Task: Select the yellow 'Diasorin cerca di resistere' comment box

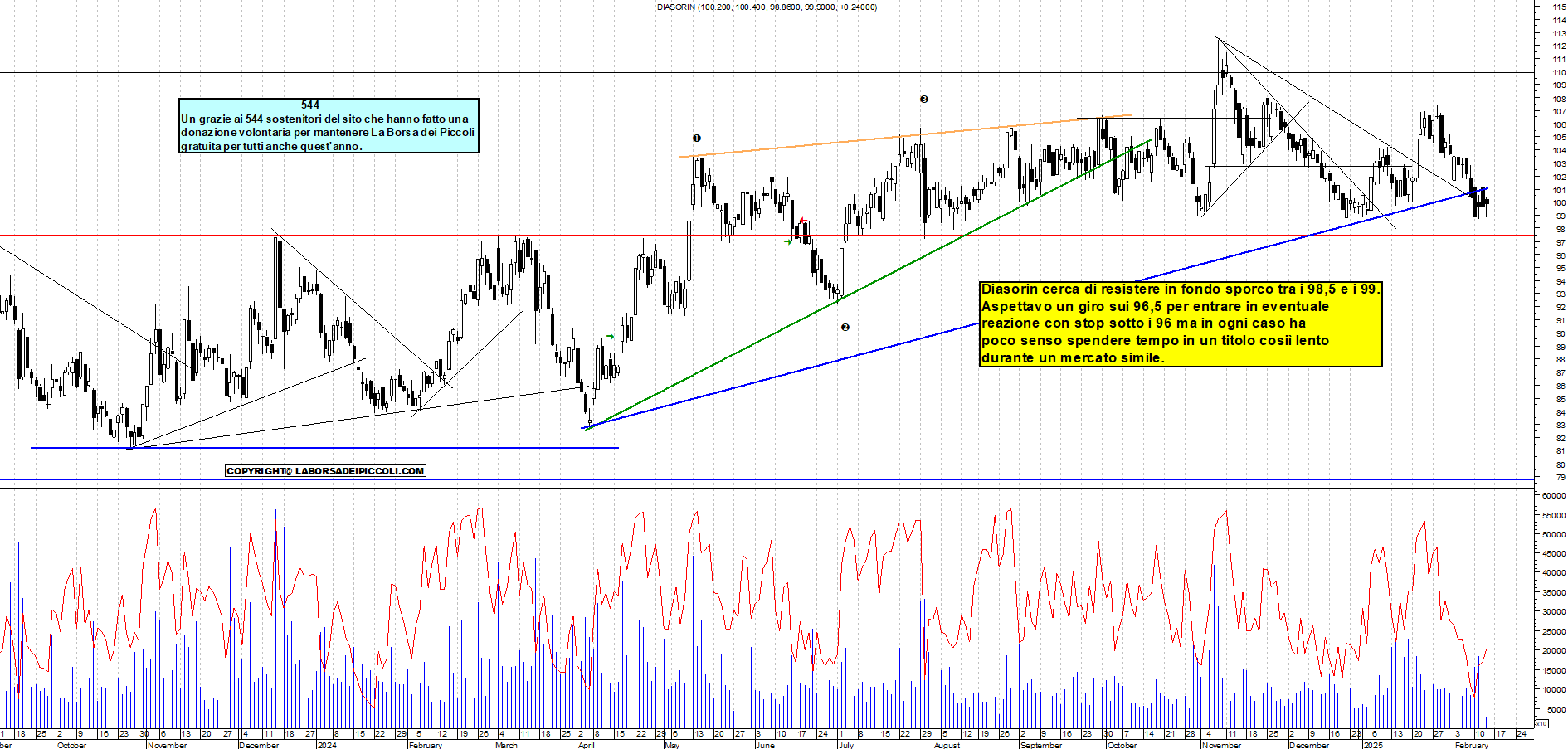Action: click(1181, 323)
